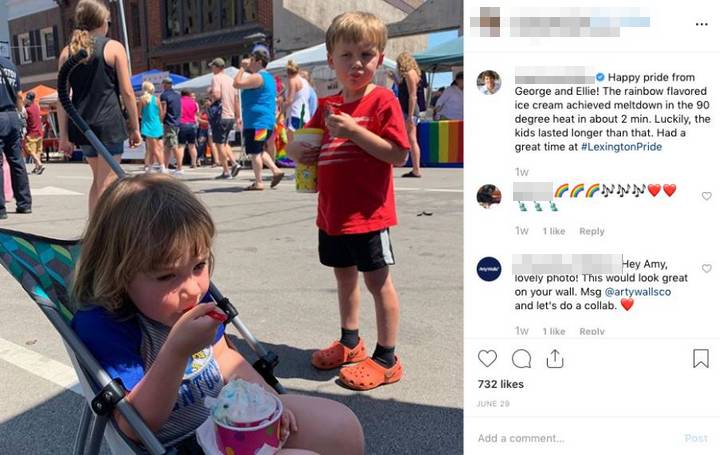The height and width of the screenshot is (455, 720).
Task: Open the artywalls commenter avatar
Action: pos(489,269)
